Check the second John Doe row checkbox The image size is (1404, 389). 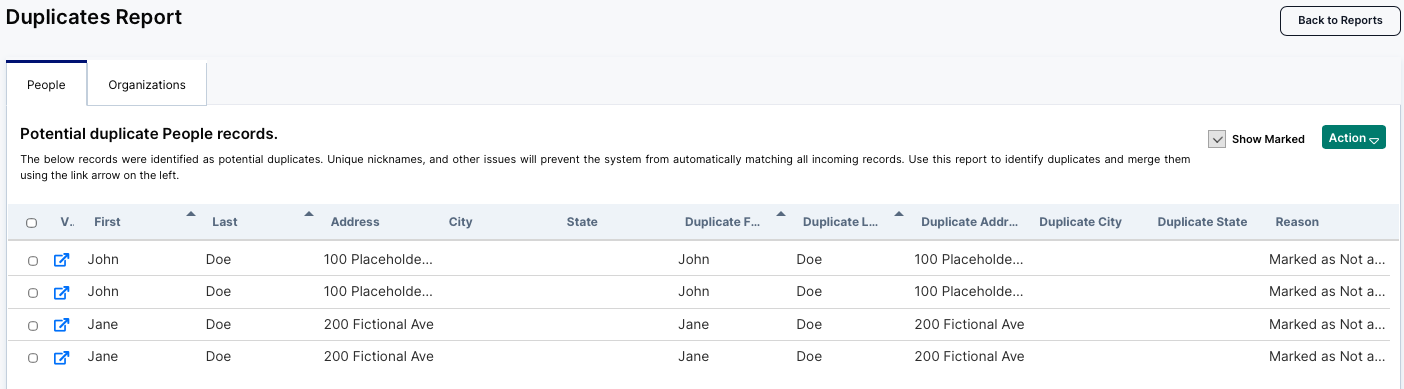[x=33, y=293]
